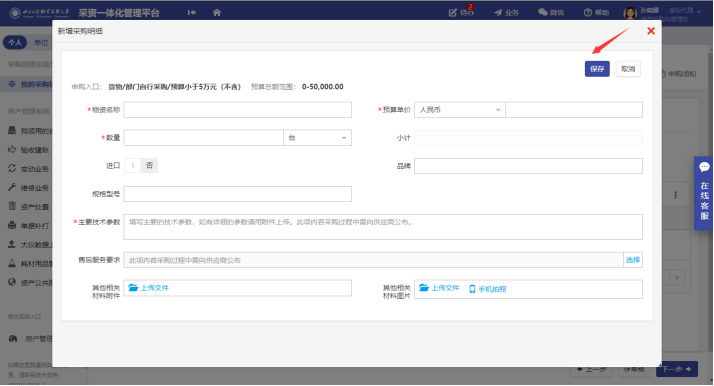This screenshot has width=714, height=386.
Task: Click the 主要技术参数 text area
Action: point(382,227)
